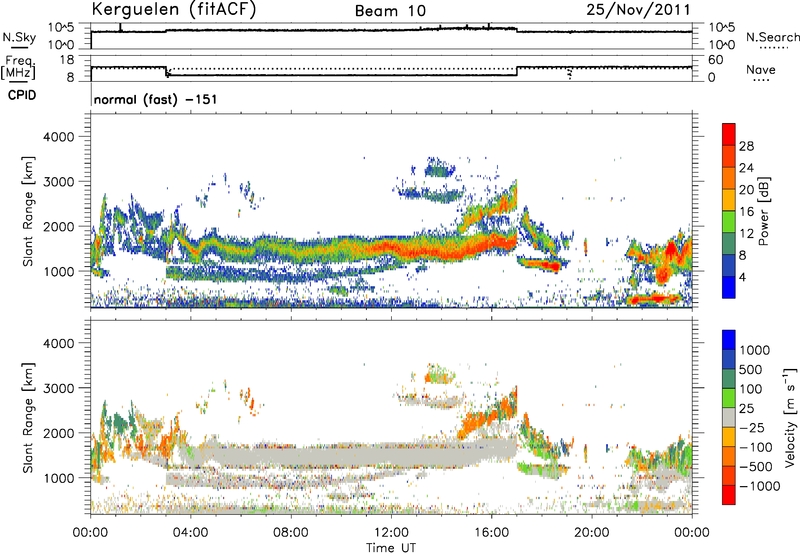Click the power colorbar segment between 4 and 8 dB
Image resolution: width=800 pixels, height=554 pixels.
[729, 265]
